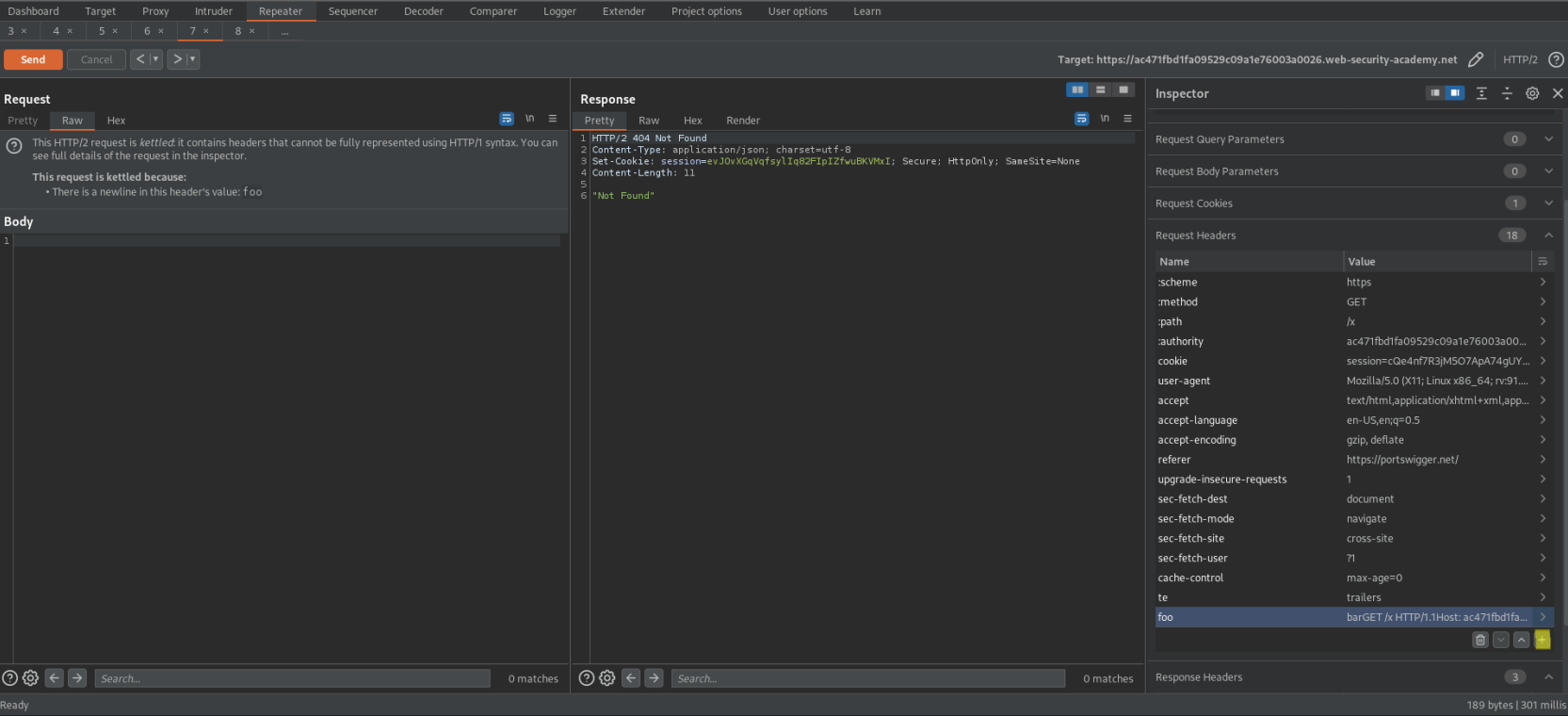Click the Cancel button
The image size is (1568, 716).
coord(96,59)
